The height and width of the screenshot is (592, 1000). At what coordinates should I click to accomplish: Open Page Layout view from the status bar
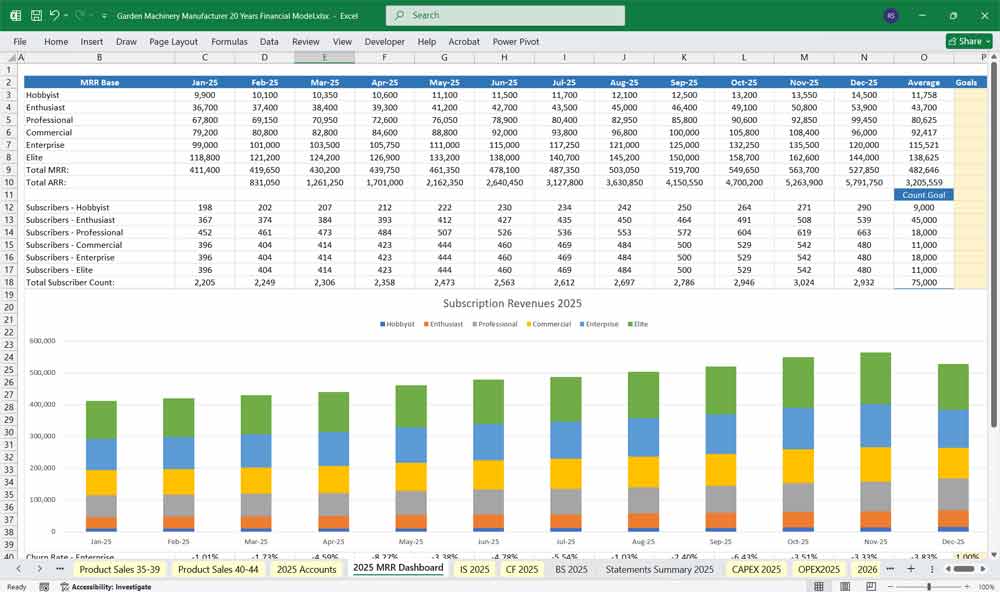click(x=845, y=586)
